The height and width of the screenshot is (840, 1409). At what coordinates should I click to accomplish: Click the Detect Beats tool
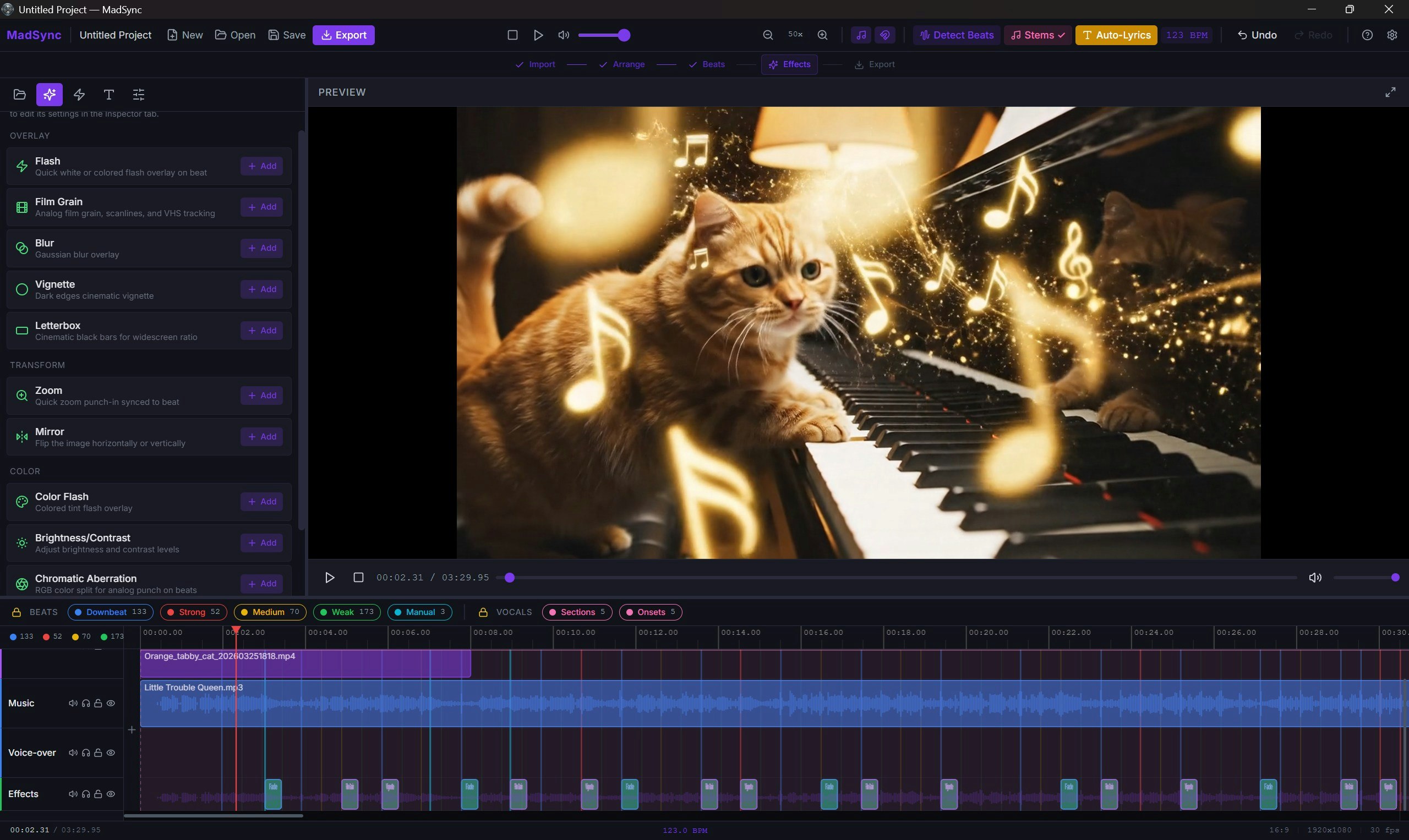[955, 35]
